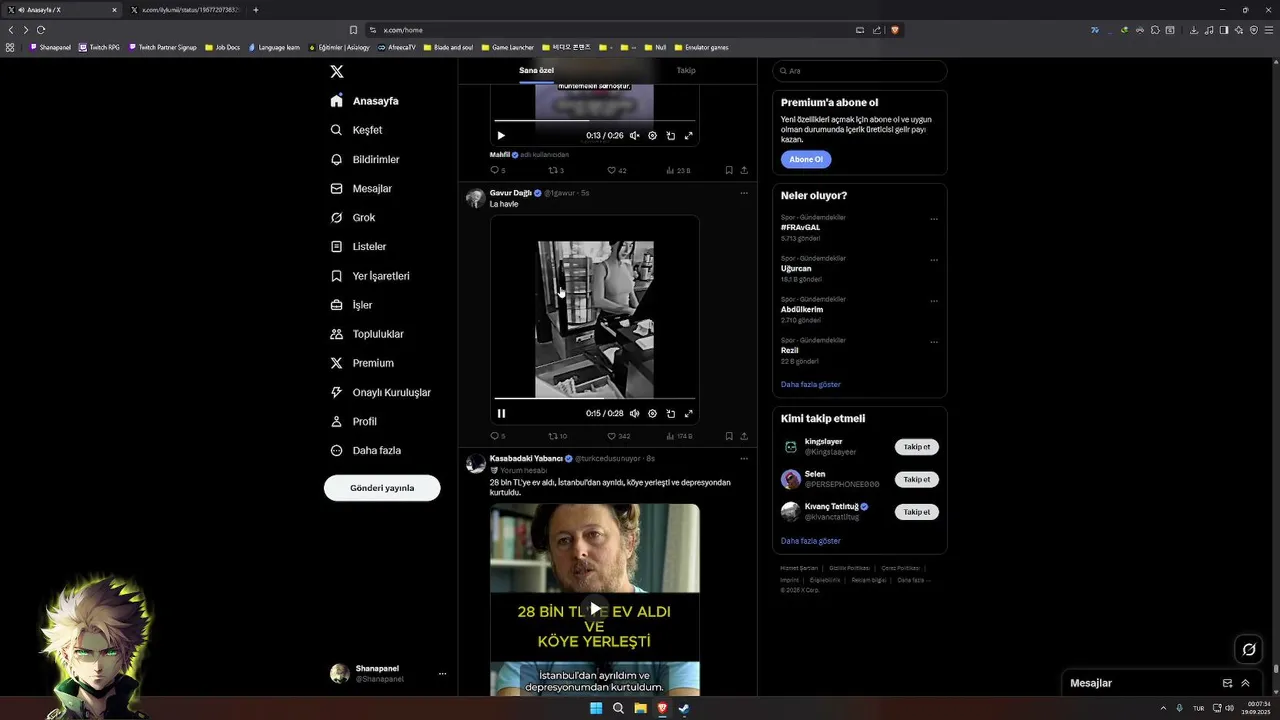This screenshot has height=720, width=1280.
Task: Open the Twitch RPG bookmark
Action: click(100, 47)
